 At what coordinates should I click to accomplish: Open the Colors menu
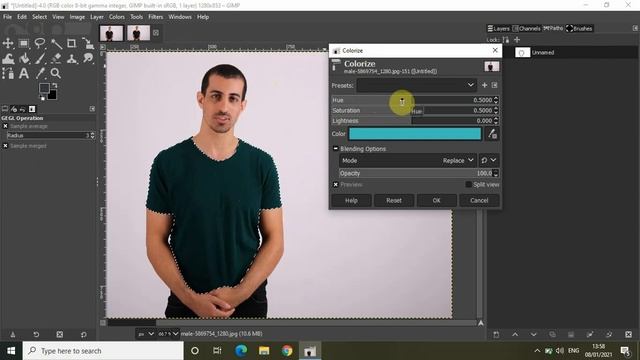117,17
